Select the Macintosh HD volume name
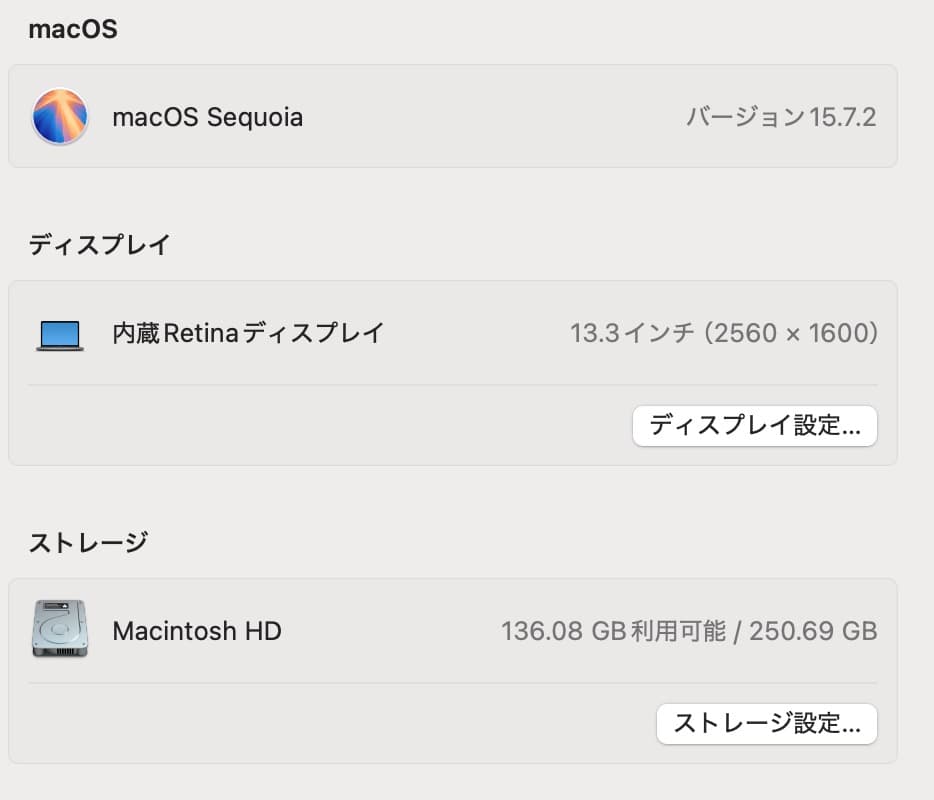 [197, 631]
